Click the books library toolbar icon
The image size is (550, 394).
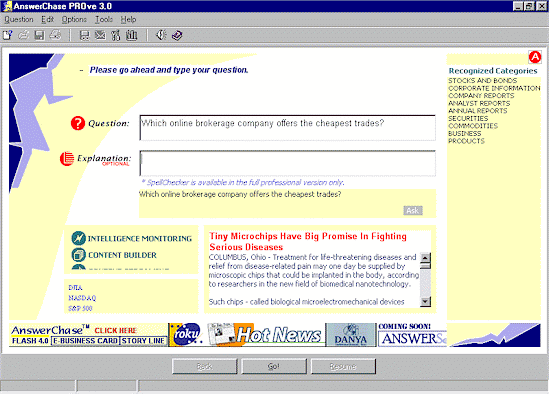tap(132, 35)
